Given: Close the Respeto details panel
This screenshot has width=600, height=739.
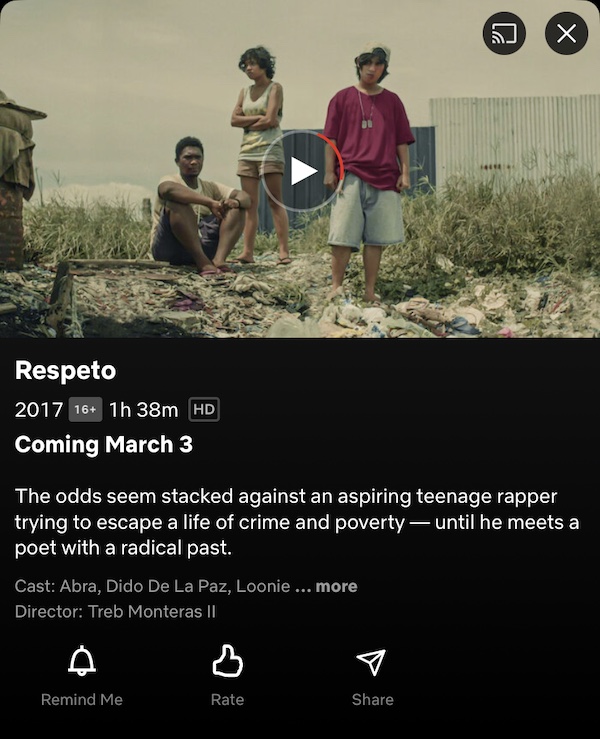Looking at the screenshot, I should [x=566, y=33].
